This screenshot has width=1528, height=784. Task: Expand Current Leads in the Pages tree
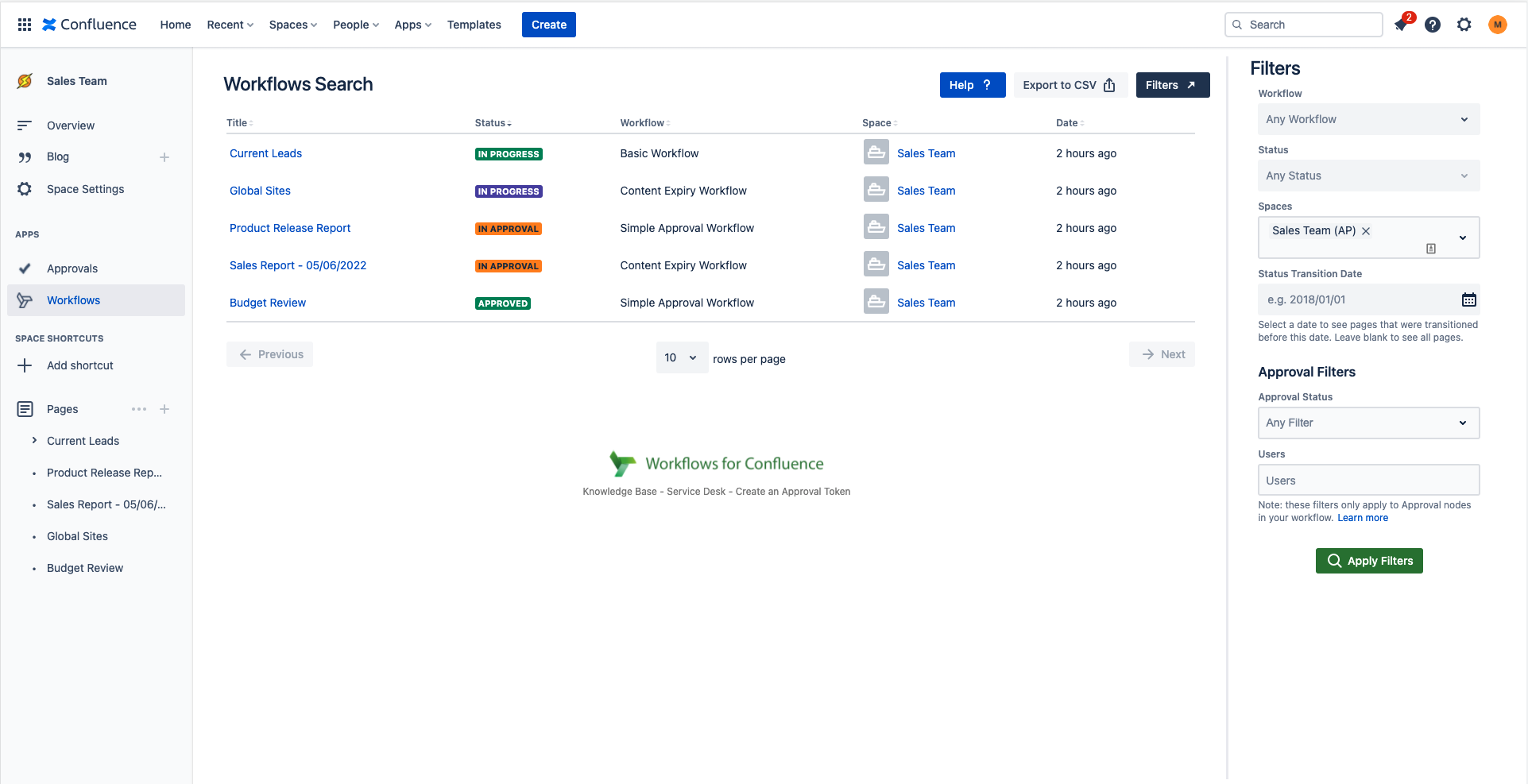(x=34, y=440)
